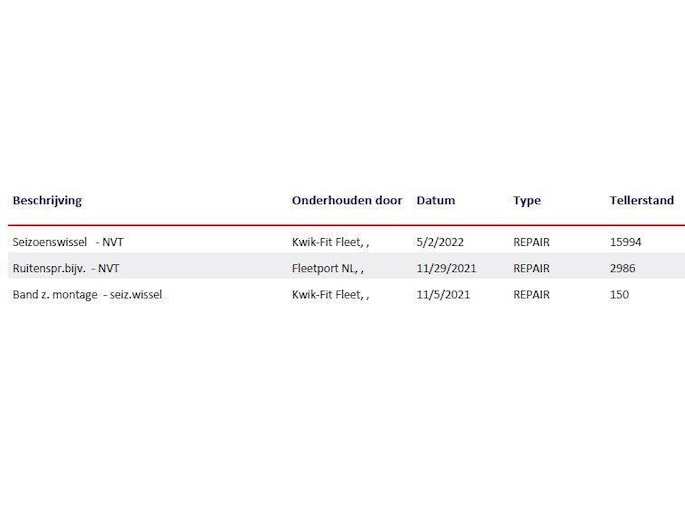Image resolution: width=685 pixels, height=513 pixels.
Task: Select the Ruitenspr.bijv. - NVT description cell
Action: 65,268
